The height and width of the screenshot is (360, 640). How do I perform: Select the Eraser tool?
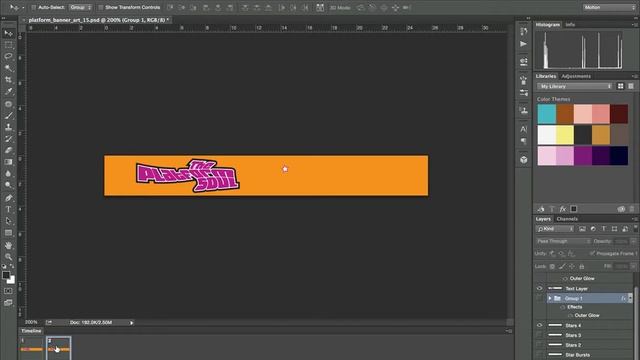point(9,150)
